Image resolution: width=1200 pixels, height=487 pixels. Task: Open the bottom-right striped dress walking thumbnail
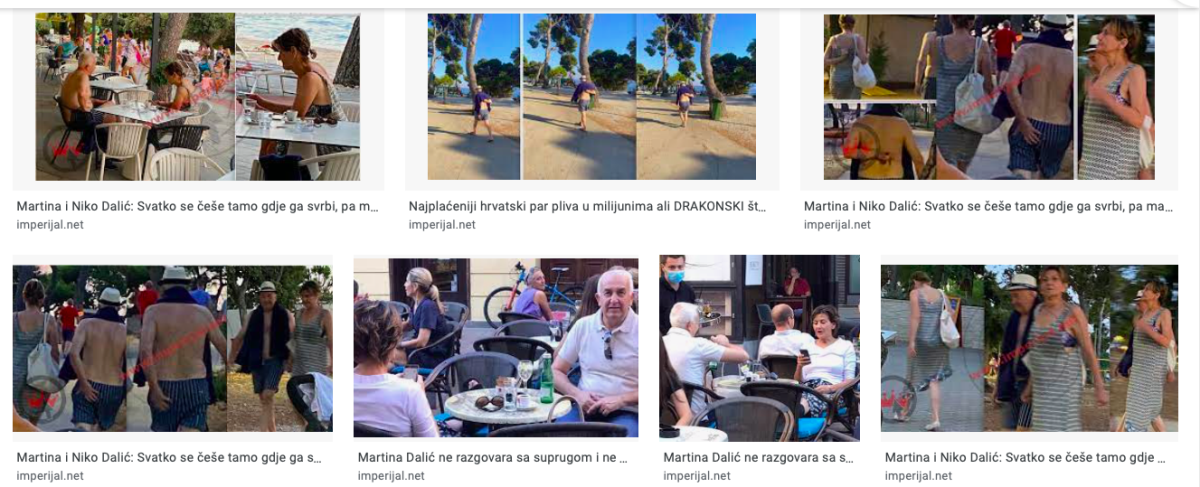click(1029, 348)
